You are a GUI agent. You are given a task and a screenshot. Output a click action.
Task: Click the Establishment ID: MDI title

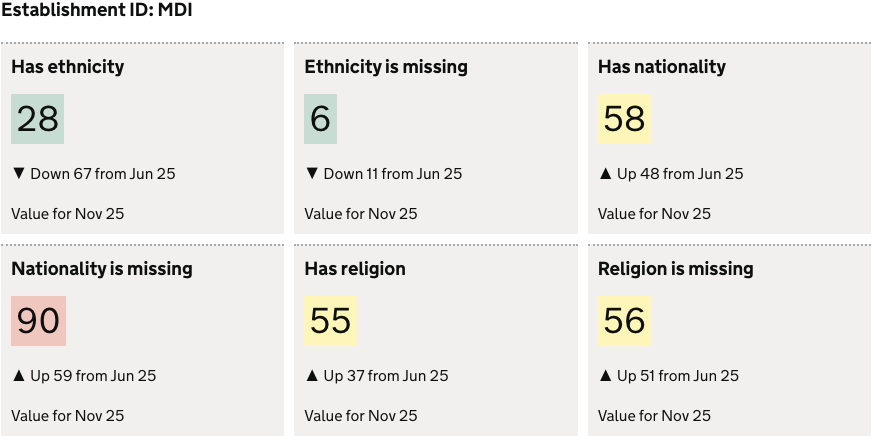(97, 13)
